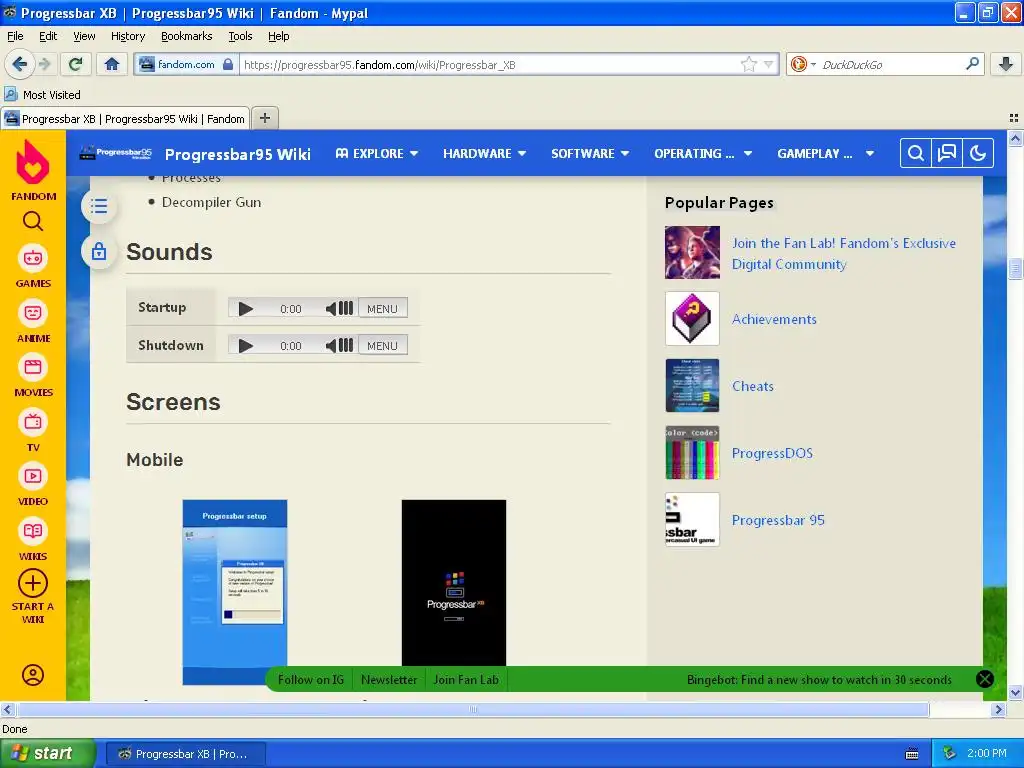The width and height of the screenshot is (1024, 768).
Task: Open the search engine selector dropdown arrow
Action: pos(813,65)
